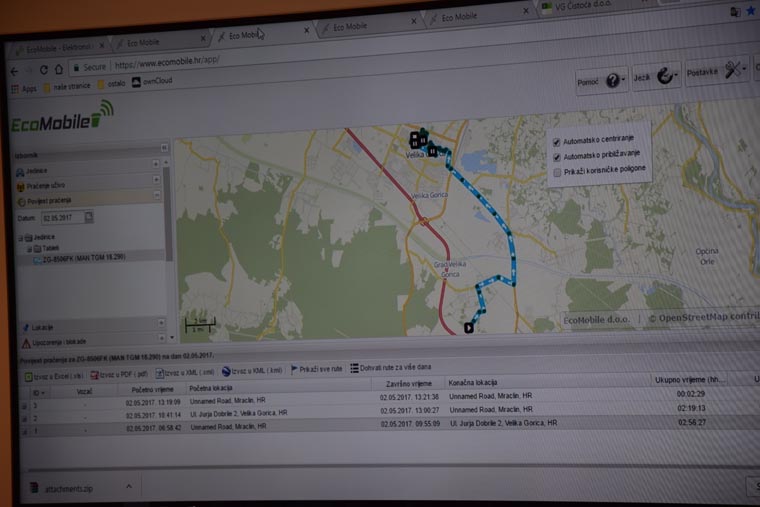
Task: Collapse the Jedinice tree root node
Action: click(x=20, y=238)
